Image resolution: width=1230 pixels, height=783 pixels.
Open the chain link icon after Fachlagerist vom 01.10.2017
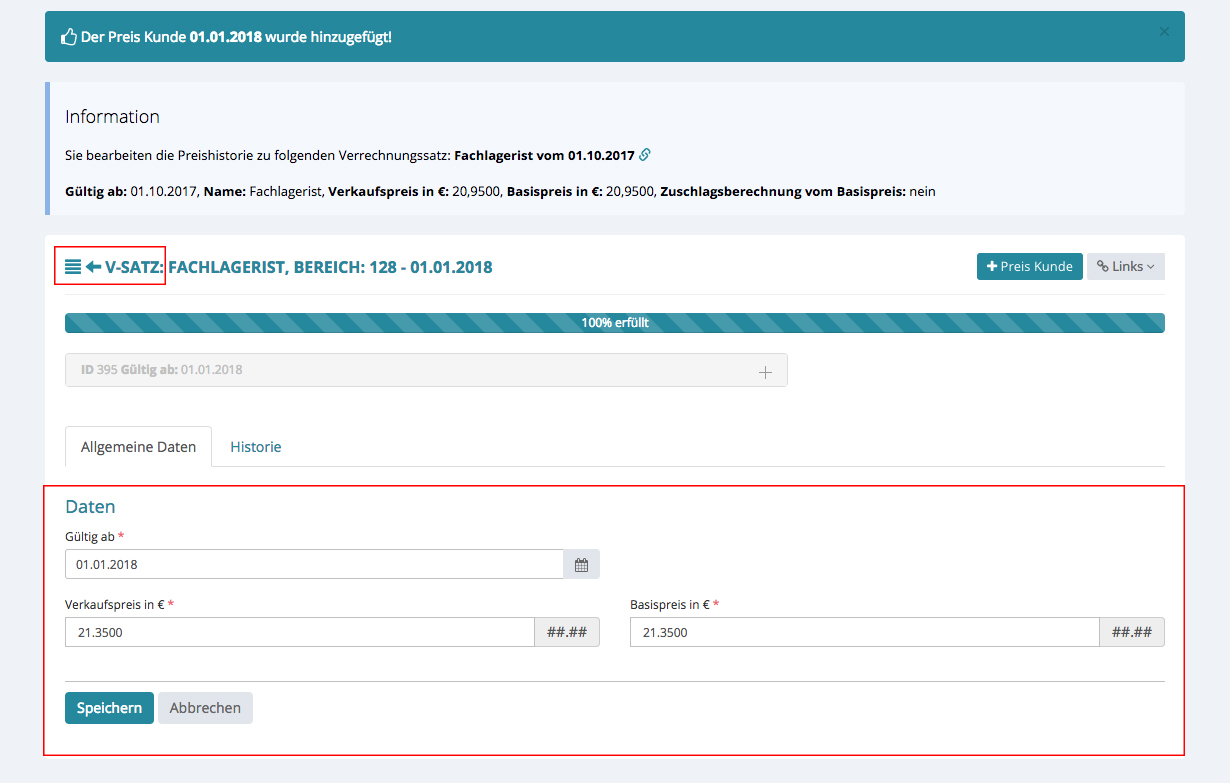645,155
